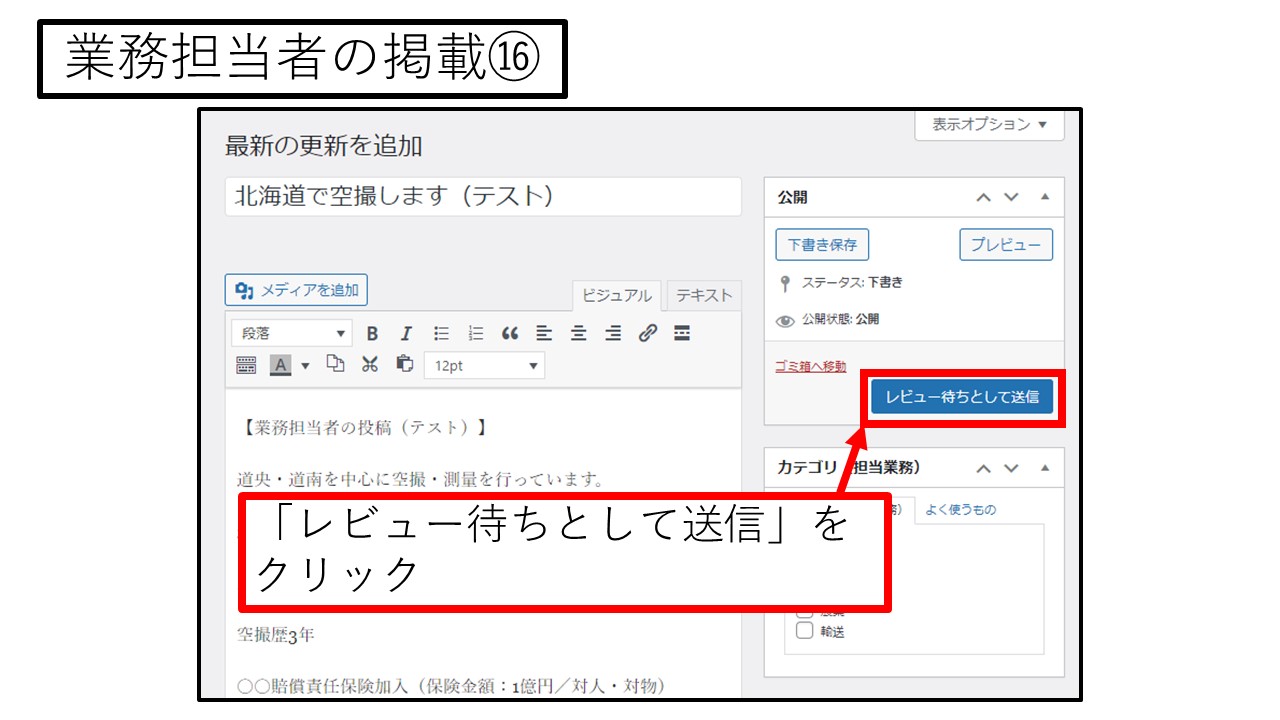This screenshot has height=720, width=1280.
Task: Click the cut scissors icon
Action: coord(370,364)
